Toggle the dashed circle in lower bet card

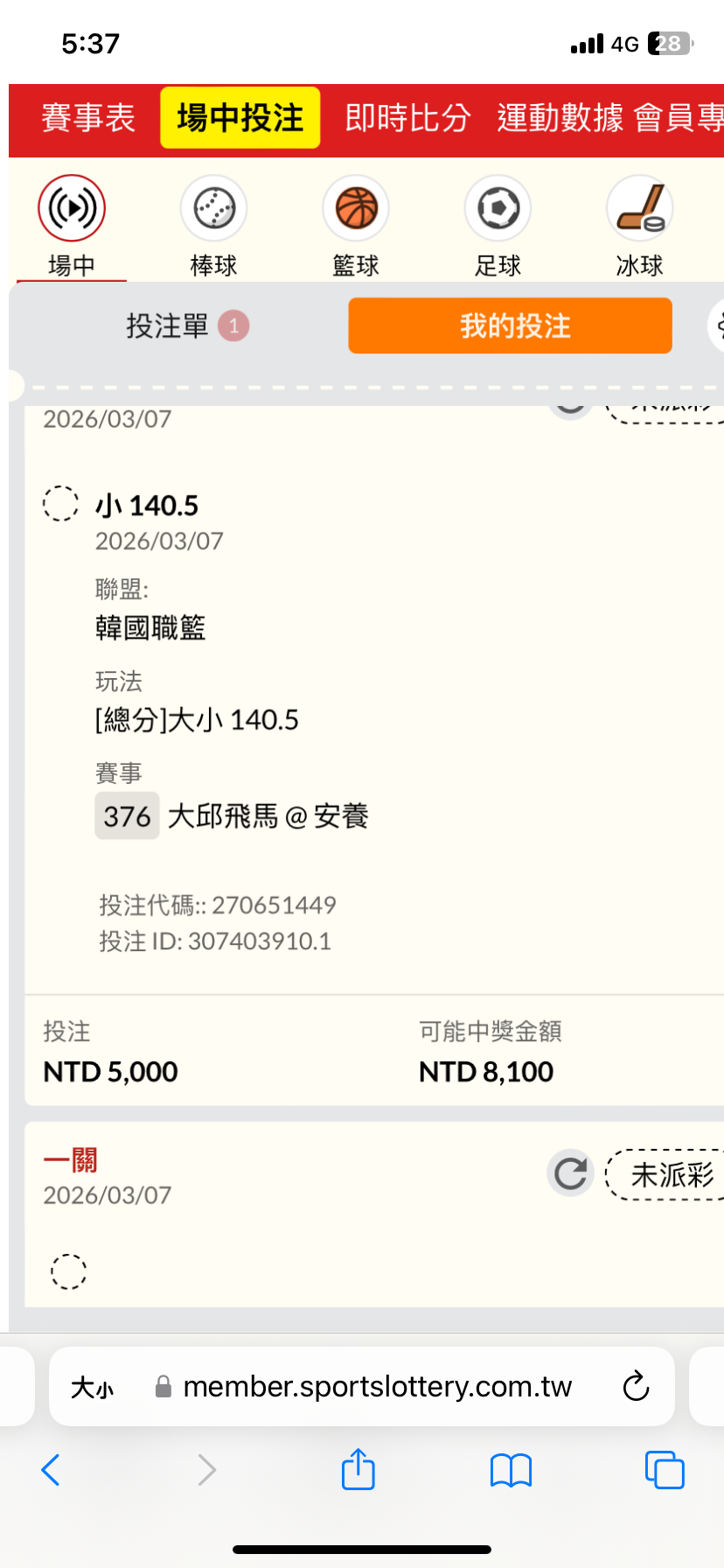68,1271
